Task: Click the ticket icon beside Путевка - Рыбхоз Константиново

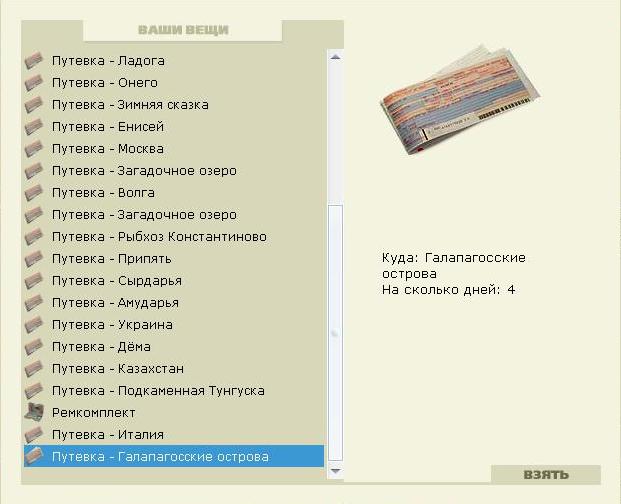Action: (x=34, y=236)
